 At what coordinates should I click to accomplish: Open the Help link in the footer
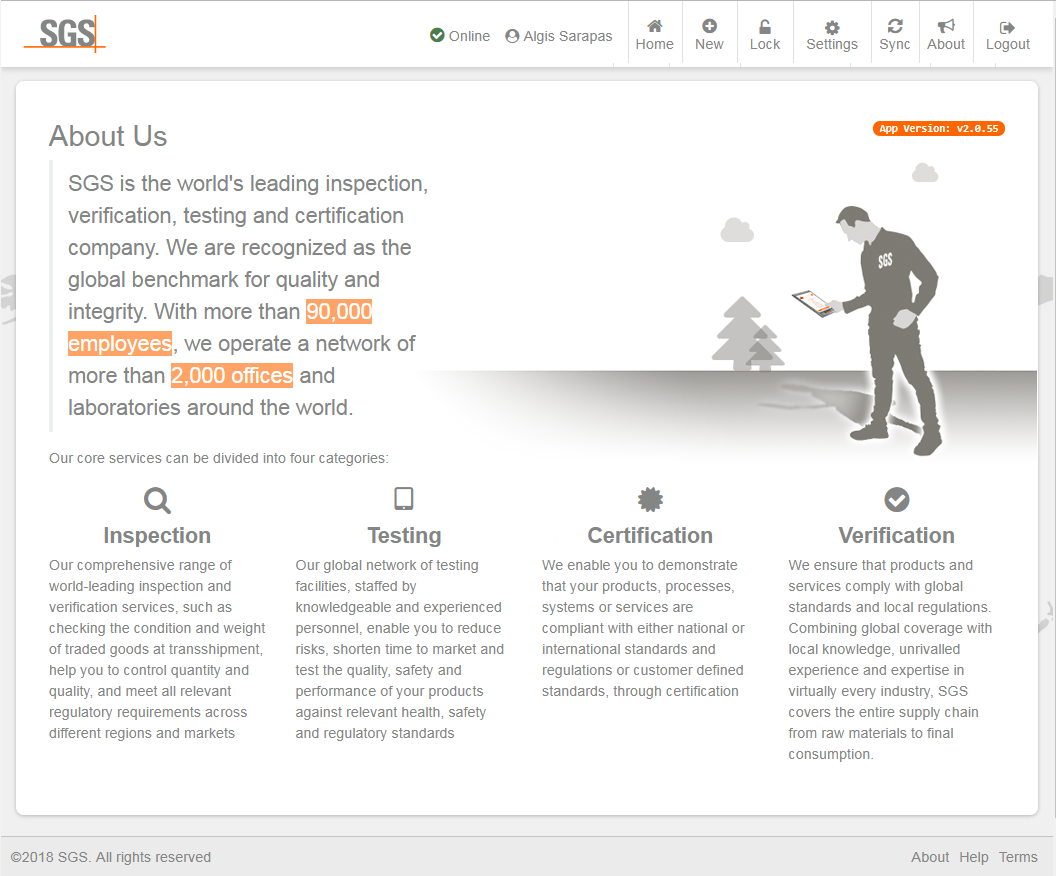[973, 857]
